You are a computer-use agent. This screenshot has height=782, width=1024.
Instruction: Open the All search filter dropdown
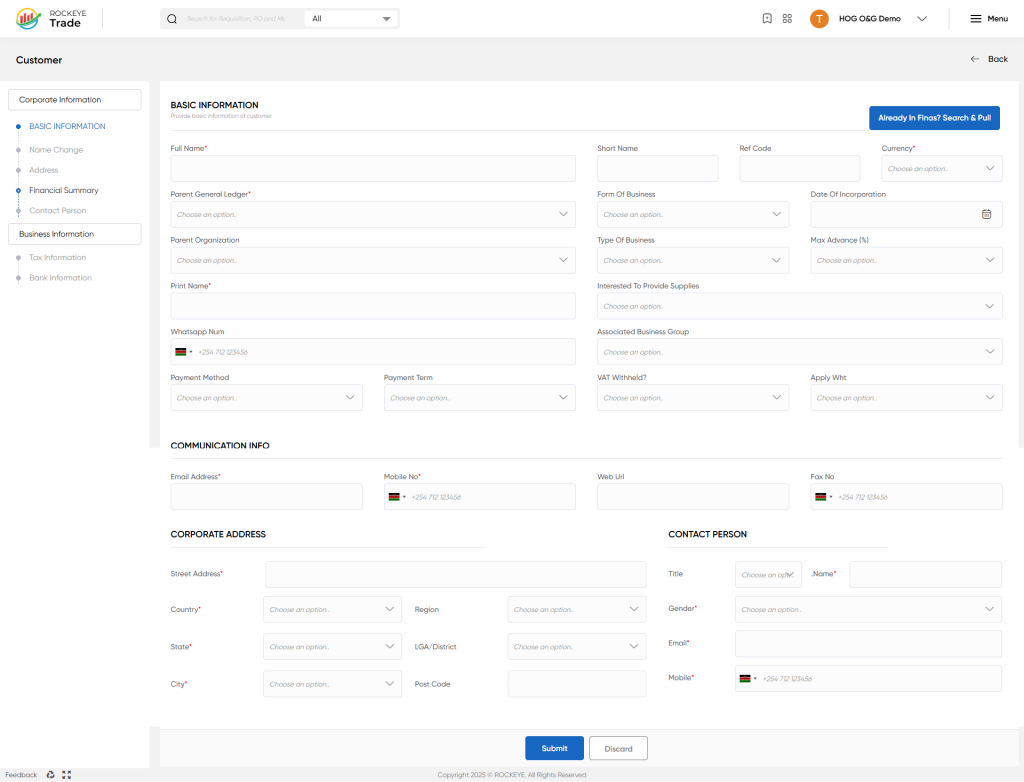click(351, 19)
